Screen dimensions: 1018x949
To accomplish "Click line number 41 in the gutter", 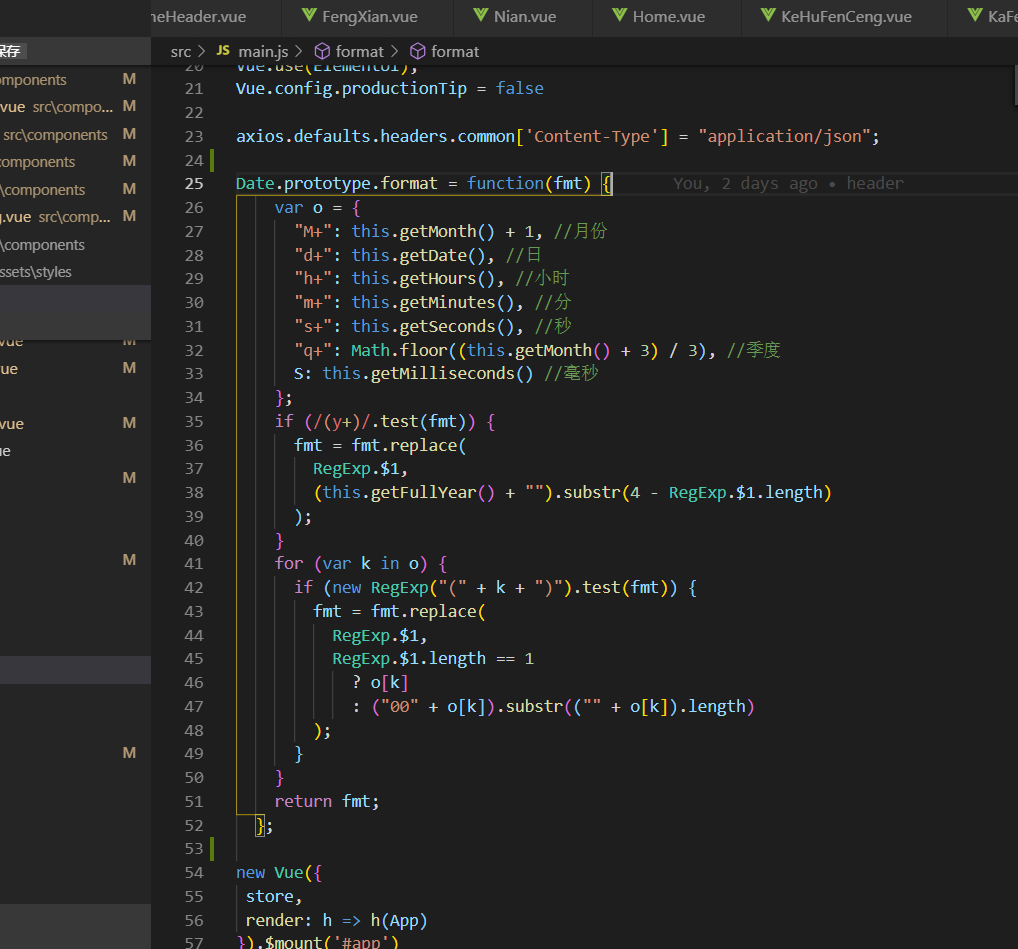I will pyautogui.click(x=194, y=563).
